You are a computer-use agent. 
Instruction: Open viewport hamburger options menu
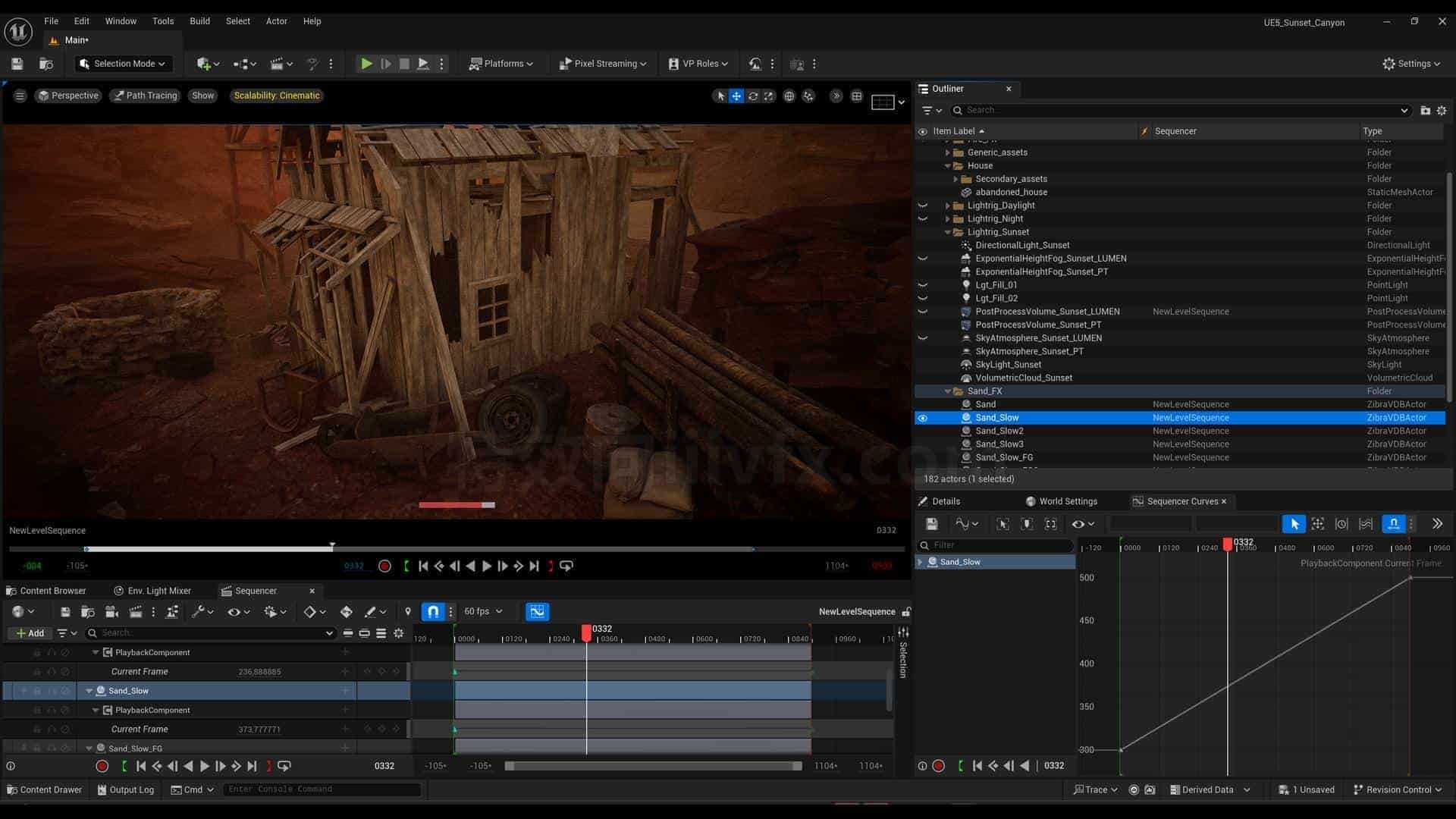(x=20, y=96)
